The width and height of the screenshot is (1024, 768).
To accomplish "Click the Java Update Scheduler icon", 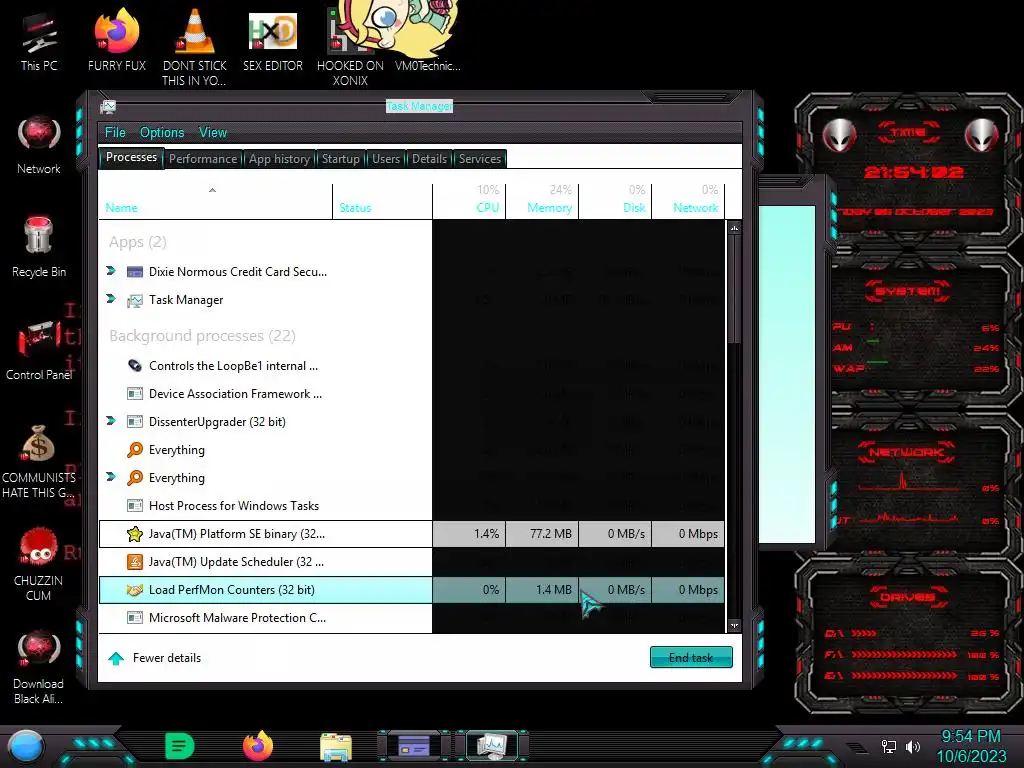I will point(135,562).
